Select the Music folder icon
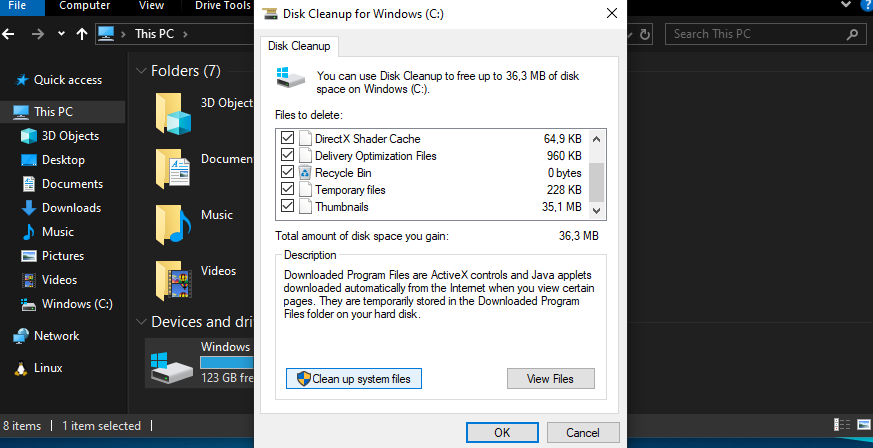This screenshot has height=448, width=873. click(x=173, y=225)
